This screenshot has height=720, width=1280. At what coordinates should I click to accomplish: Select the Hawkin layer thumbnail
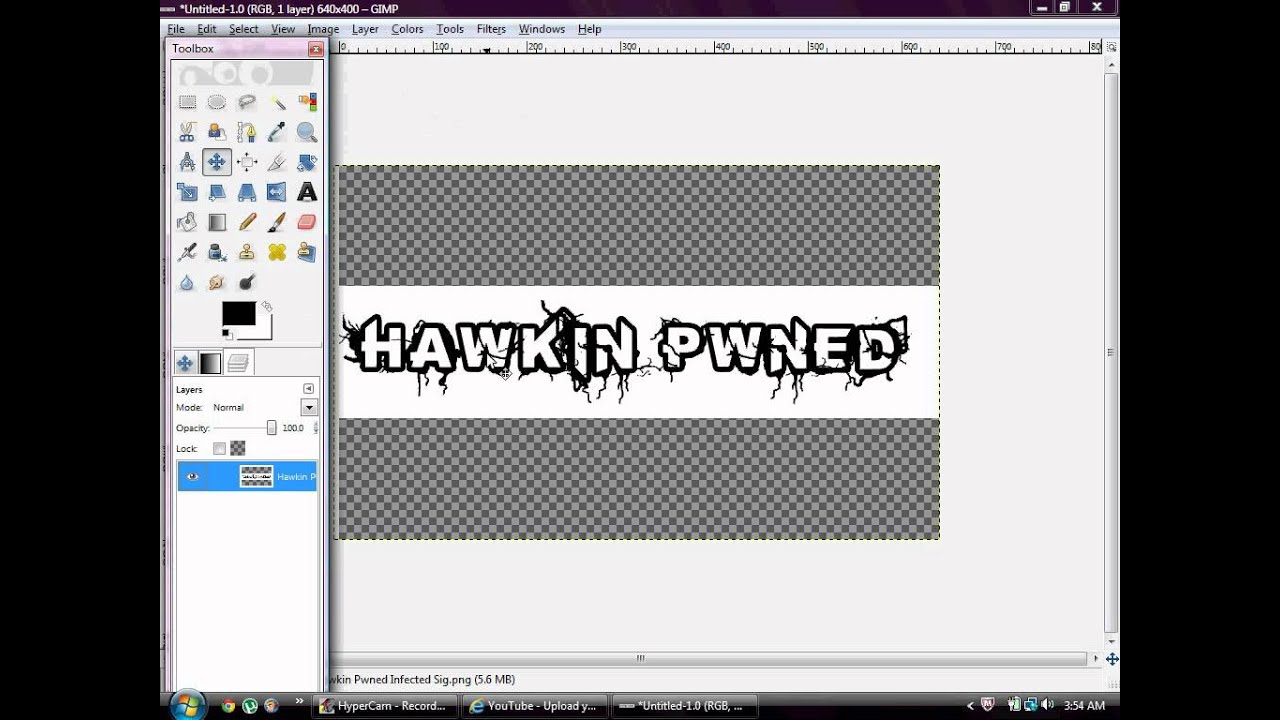point(256,477)
